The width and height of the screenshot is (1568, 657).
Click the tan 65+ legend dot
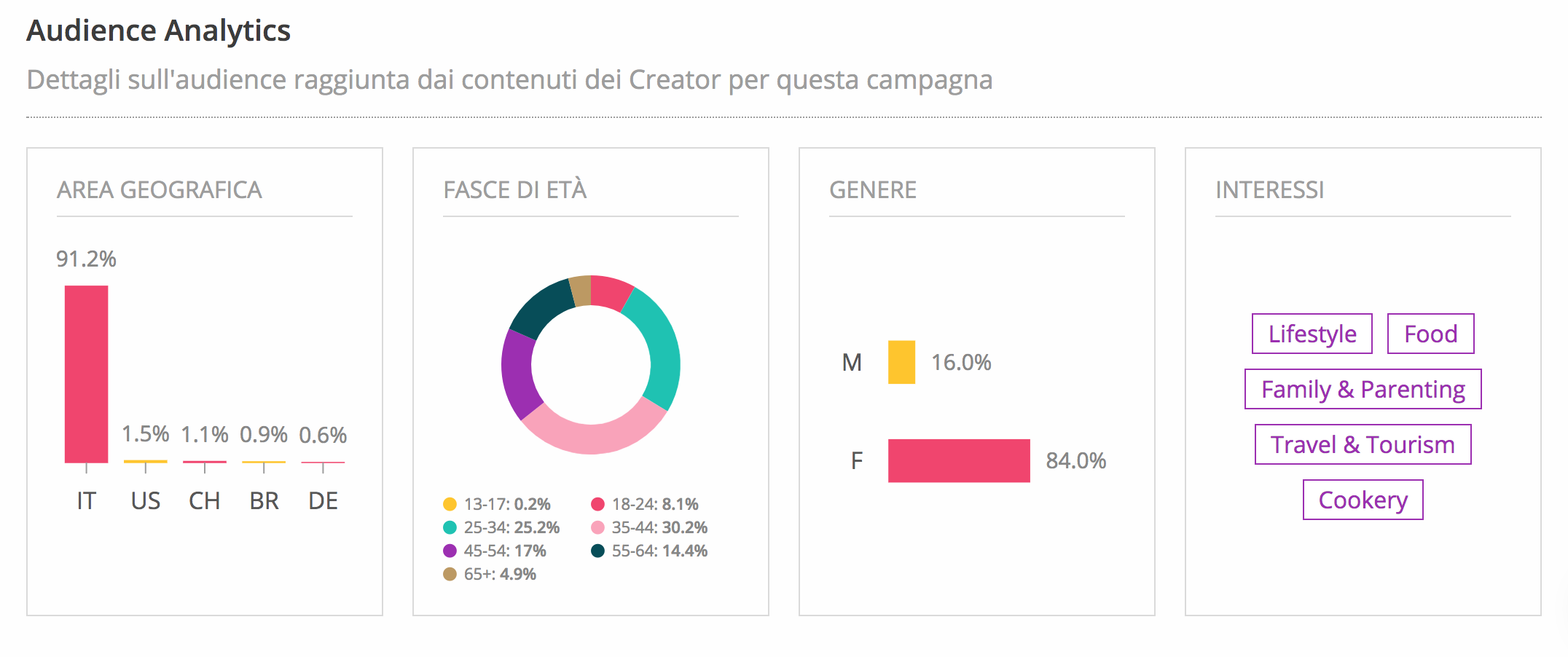(450, 574)
